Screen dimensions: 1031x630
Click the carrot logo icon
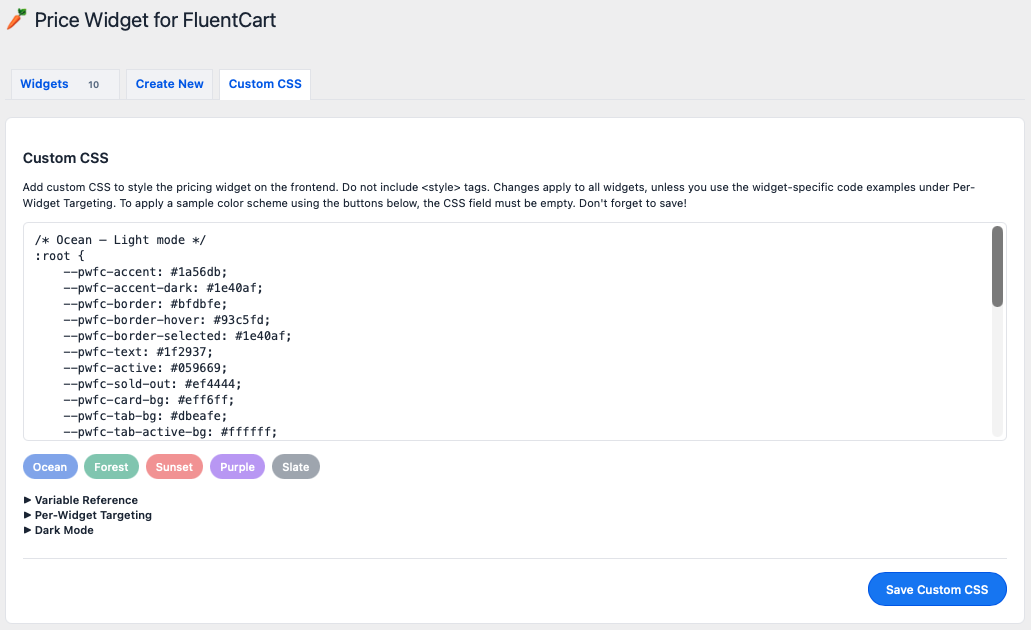(16, 19)
